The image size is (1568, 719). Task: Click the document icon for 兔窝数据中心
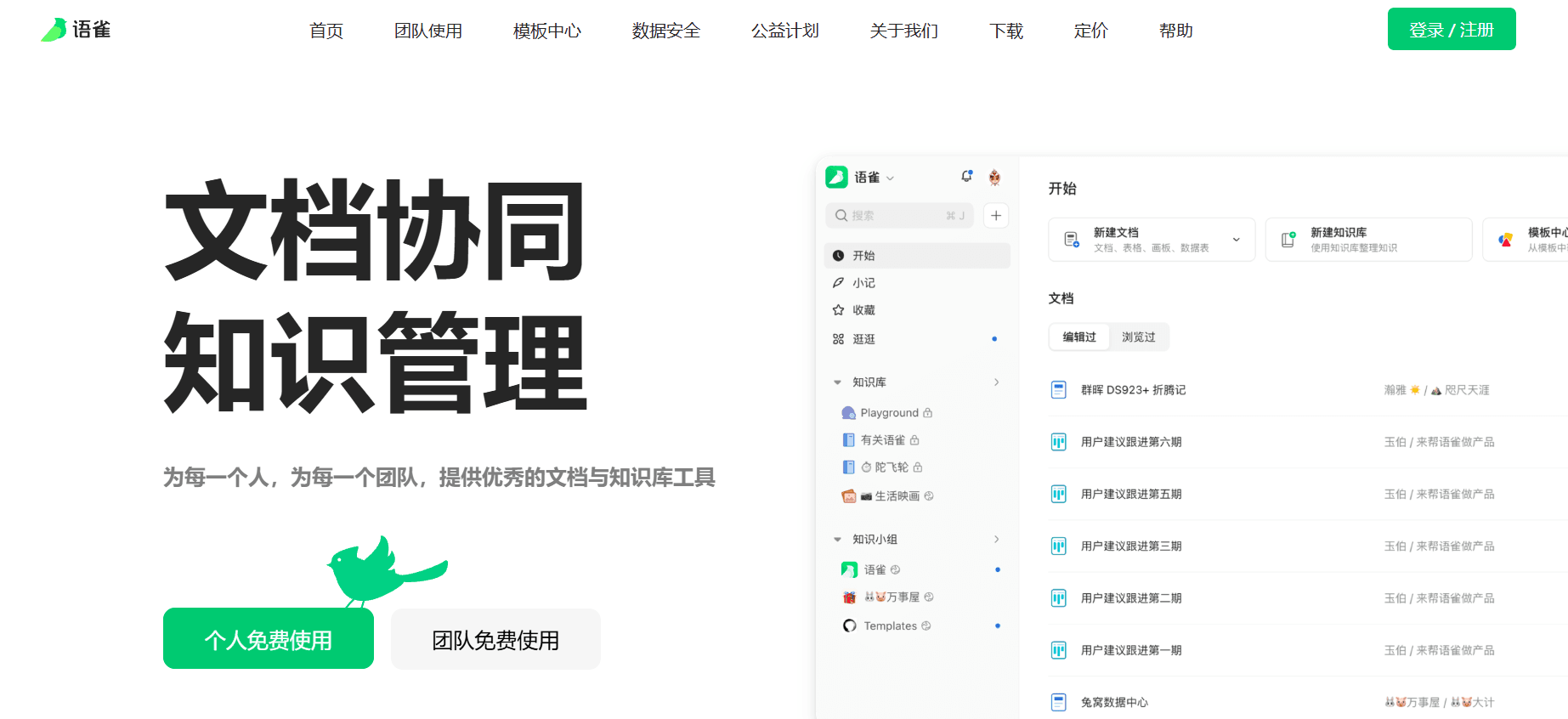point(1059,702)
